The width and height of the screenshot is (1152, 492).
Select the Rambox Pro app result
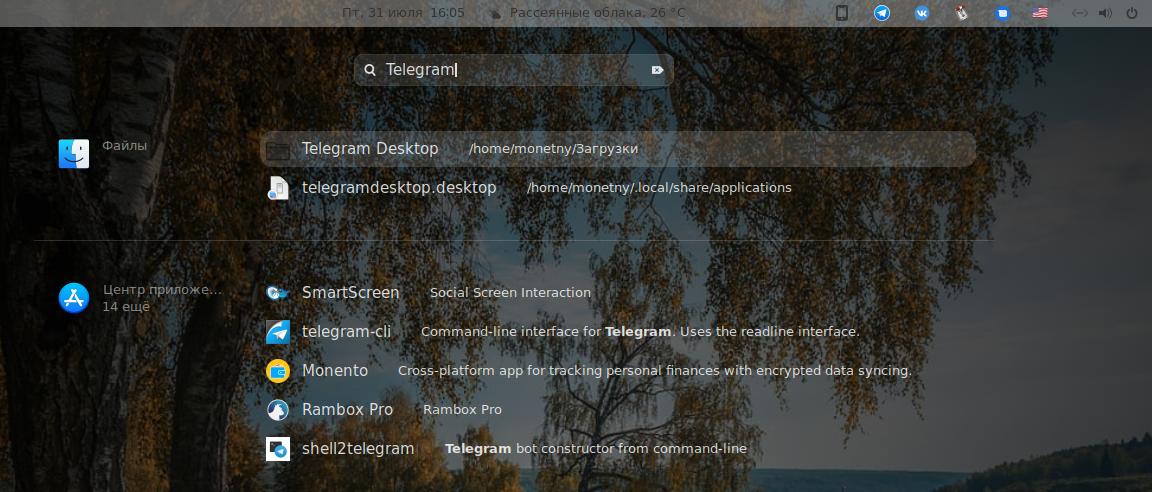347,410
